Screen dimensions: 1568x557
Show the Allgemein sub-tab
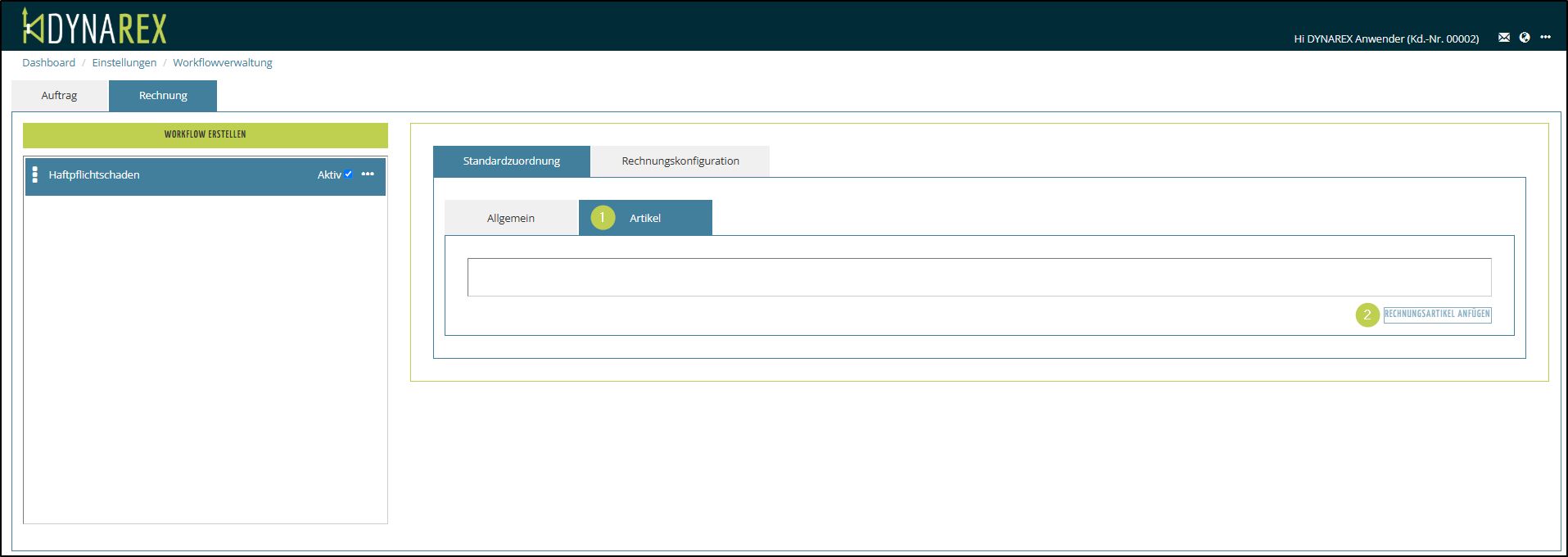pos(510,218)
